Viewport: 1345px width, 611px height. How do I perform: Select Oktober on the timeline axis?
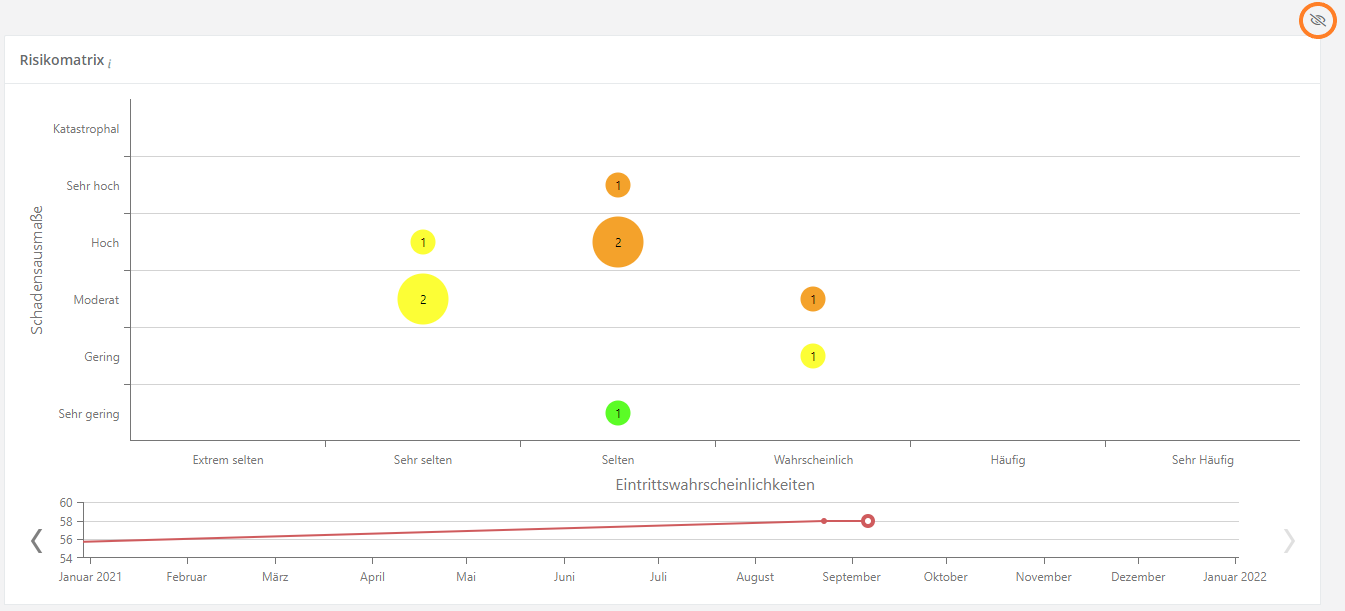click(945, 577)
